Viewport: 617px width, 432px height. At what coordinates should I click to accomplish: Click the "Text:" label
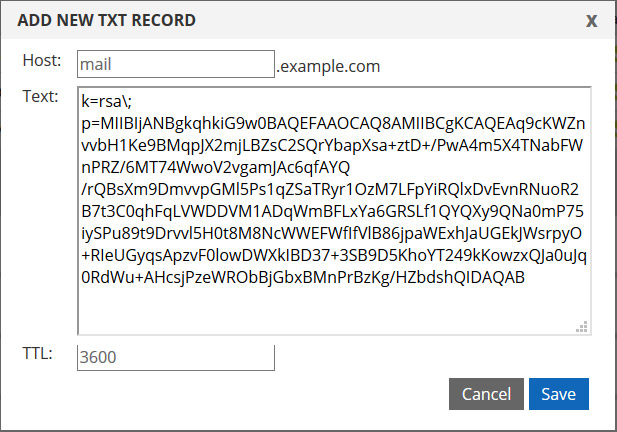(x=41, y=97)
